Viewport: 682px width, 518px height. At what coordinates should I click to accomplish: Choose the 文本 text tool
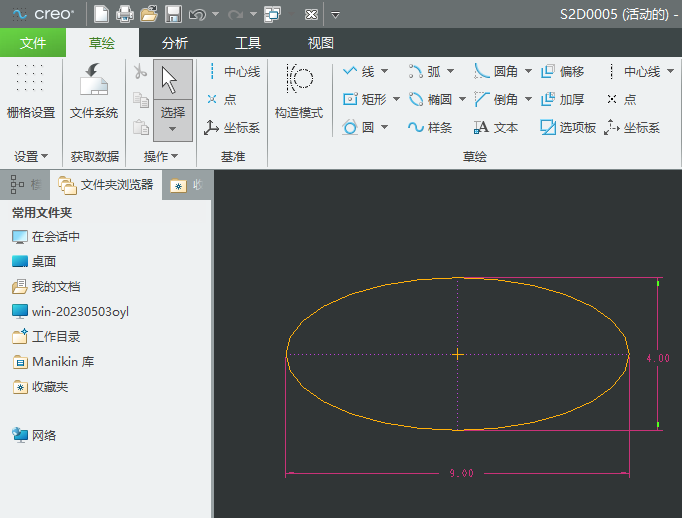pyautogui.click(x=496, y=127)
